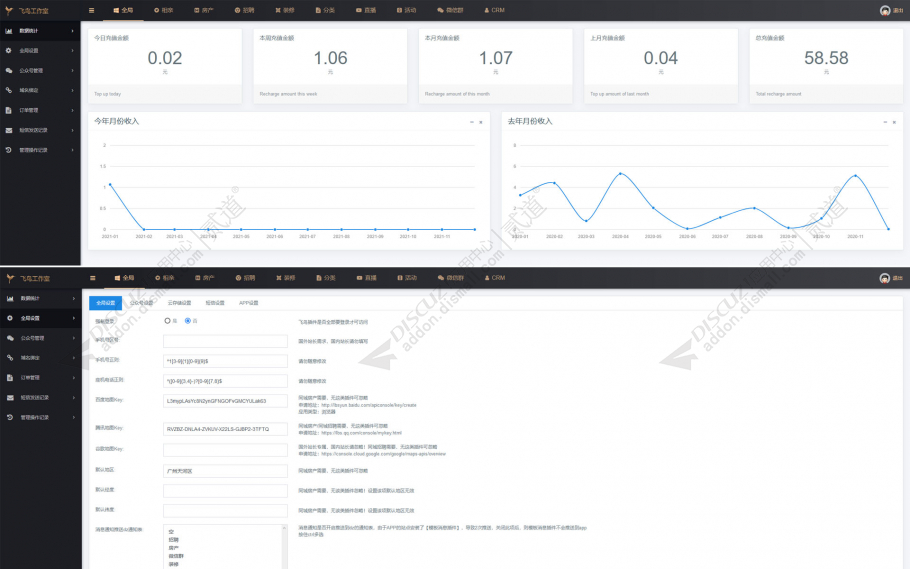Open 招聘 in lower settings top navigation
Image resolution: width=910 pixels, height=569 pixels.
(x=245, y=278)
